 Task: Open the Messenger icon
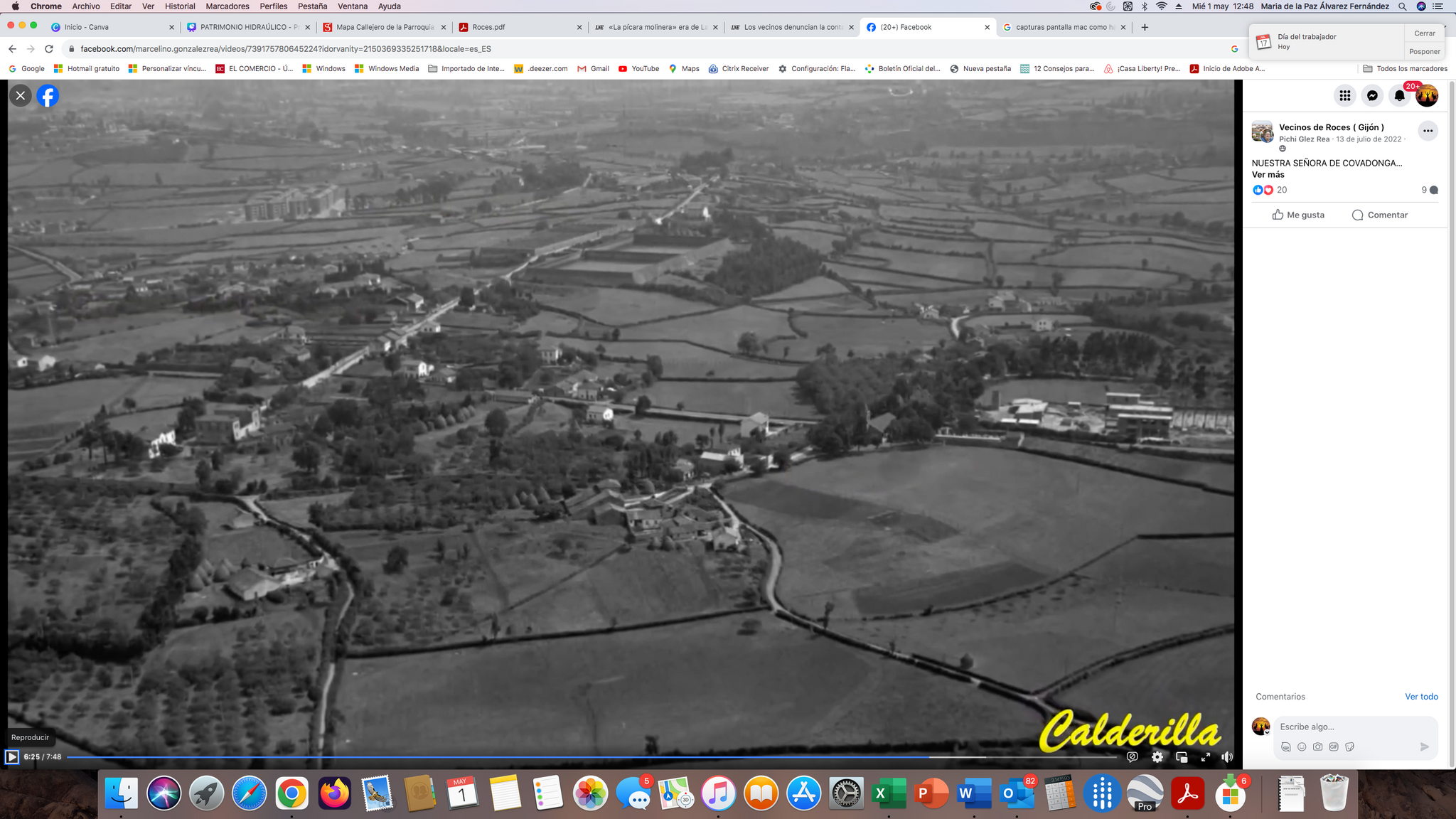pos(1372,96)
